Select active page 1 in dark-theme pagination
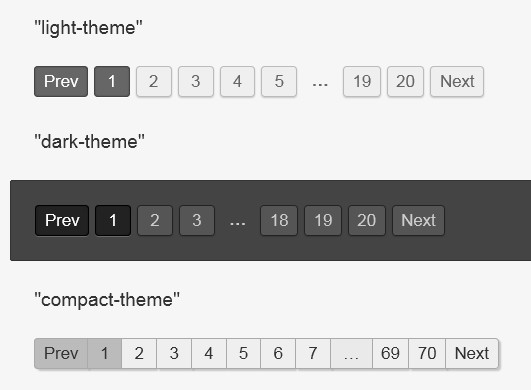 (113, 220)
